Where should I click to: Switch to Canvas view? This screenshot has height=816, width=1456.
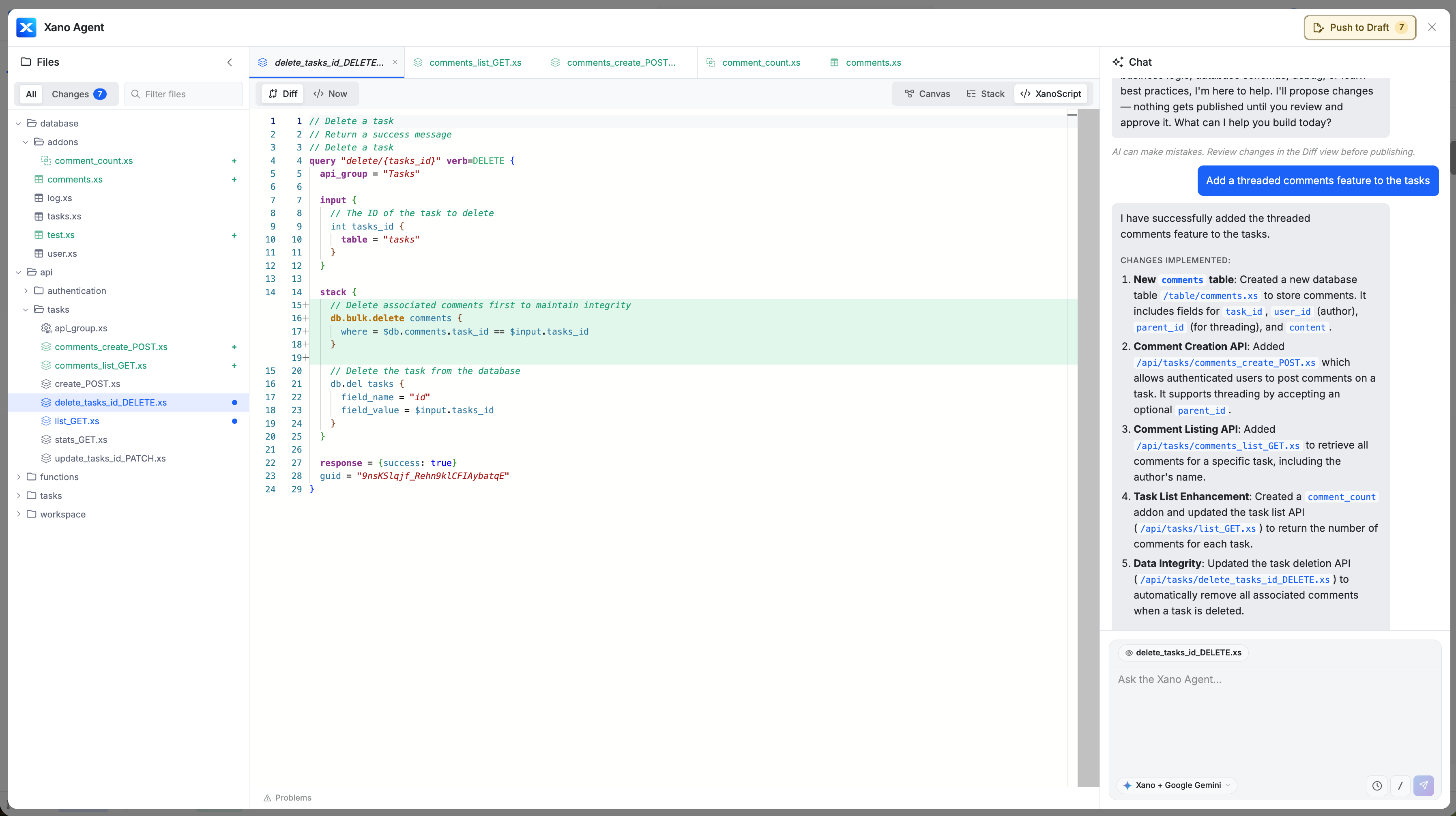tap(927, 94)
